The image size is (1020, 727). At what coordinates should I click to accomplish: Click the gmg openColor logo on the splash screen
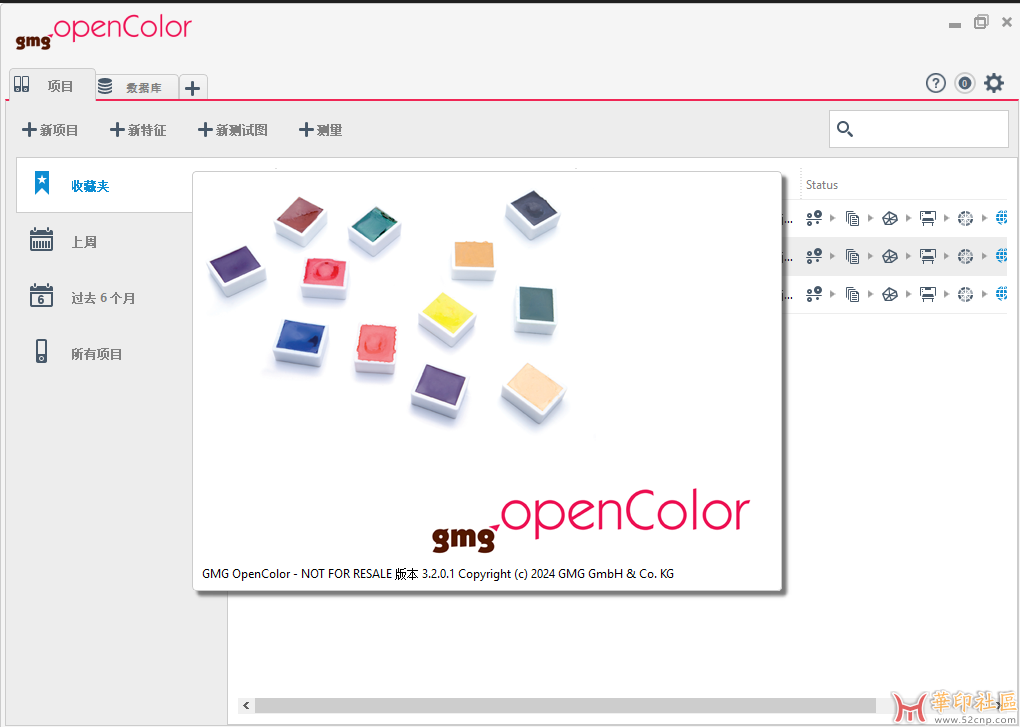[x=591, y=522]
